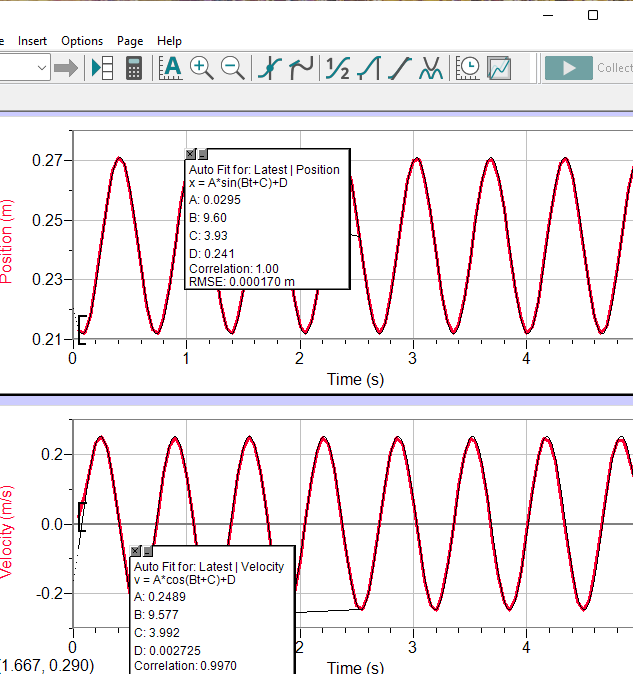Activate the Examine tool icon
Viewport: 633px width, 674px height.
pyautogui.click(x=270, y=68)
